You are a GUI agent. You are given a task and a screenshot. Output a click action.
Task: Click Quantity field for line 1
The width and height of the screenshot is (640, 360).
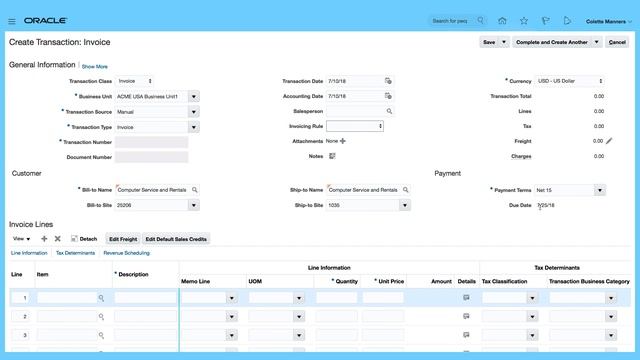pyautogui.click(x=337, y=298)
